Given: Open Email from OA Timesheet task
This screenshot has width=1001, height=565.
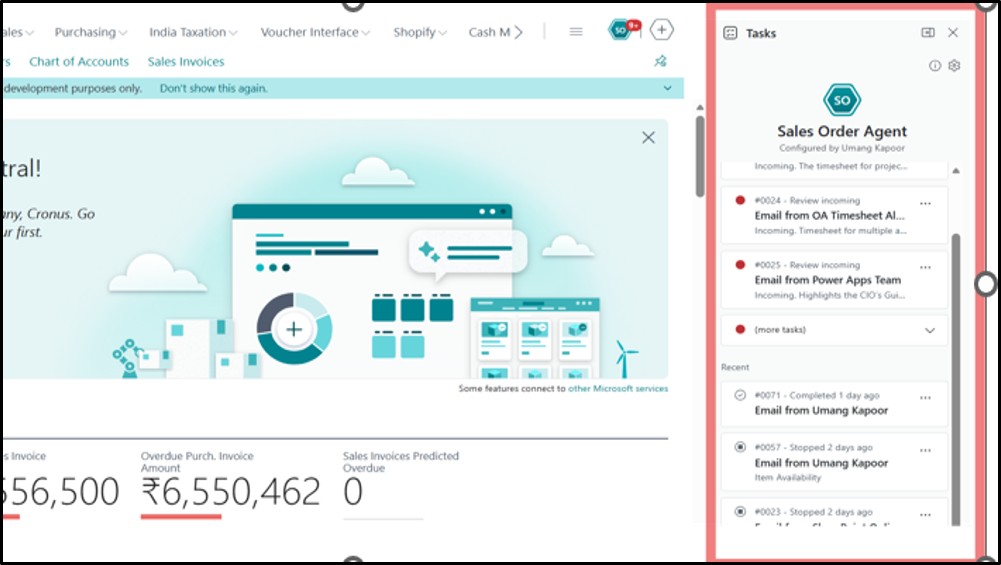Looking at the screenshot, I should [834, 215].
